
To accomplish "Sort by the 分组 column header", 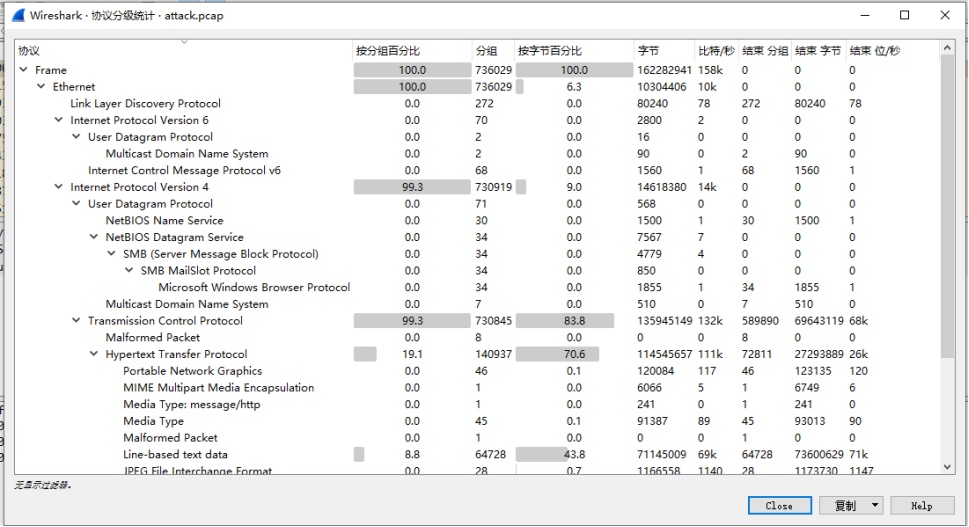I will tap(493, 51).
